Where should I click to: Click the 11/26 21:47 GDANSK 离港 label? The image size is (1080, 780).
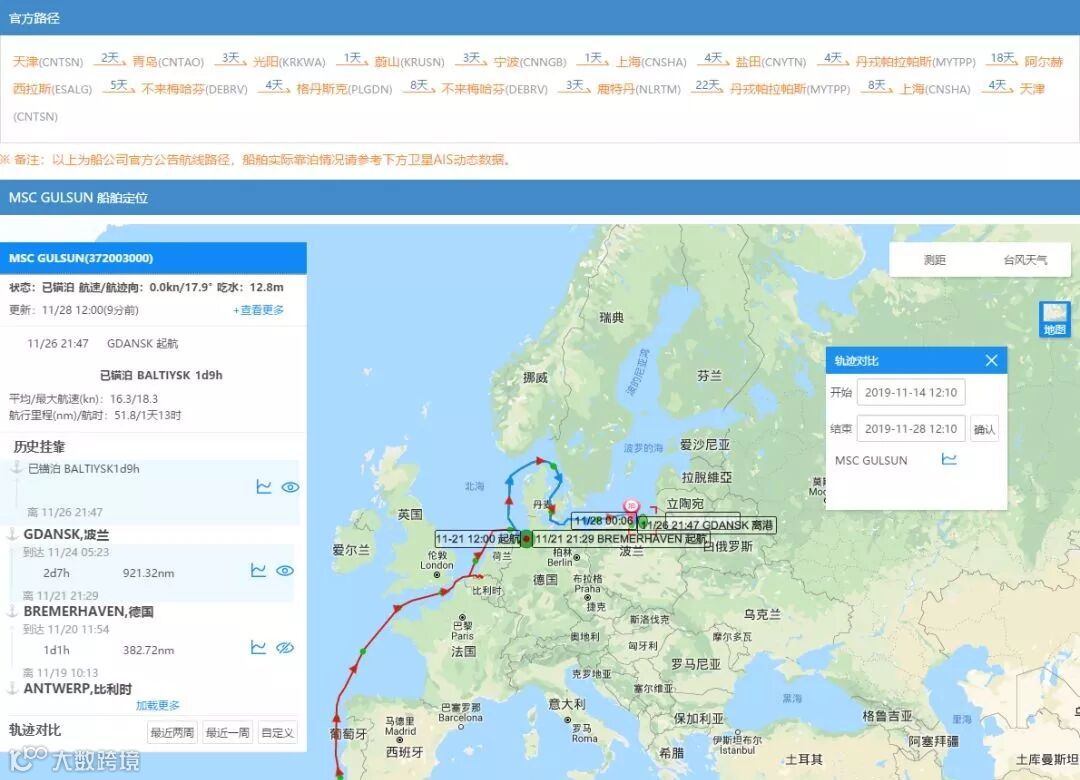tap(707, 525)
